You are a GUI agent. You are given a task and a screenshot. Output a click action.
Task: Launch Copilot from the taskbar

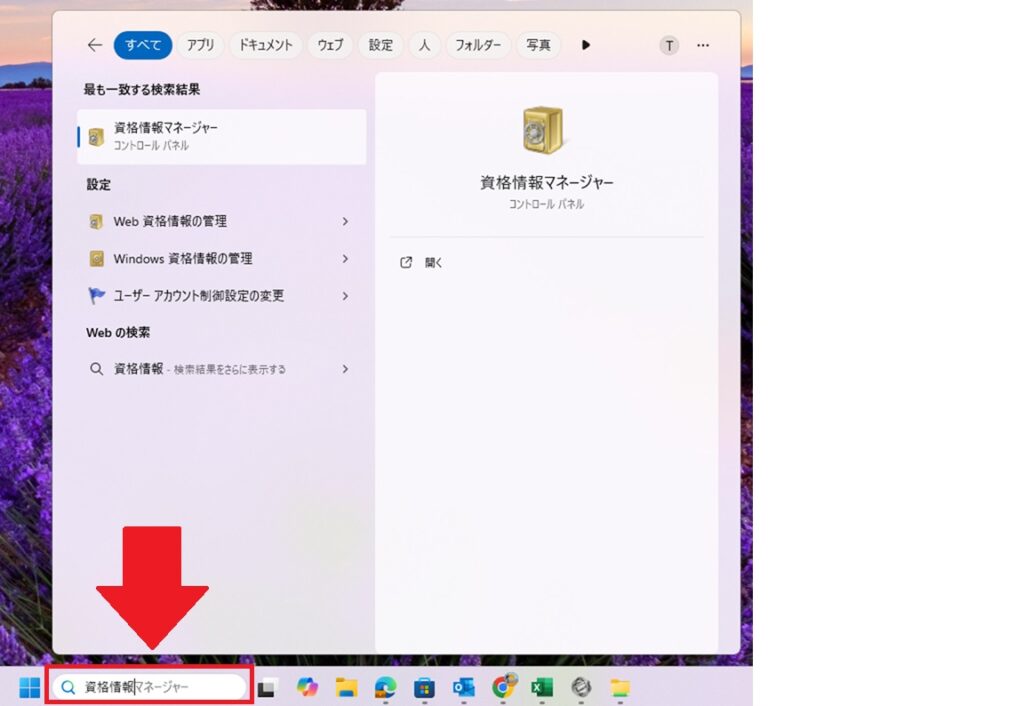[x=307, y=687]
